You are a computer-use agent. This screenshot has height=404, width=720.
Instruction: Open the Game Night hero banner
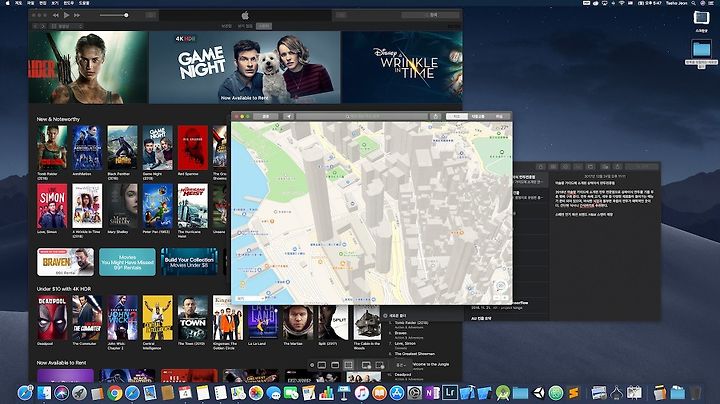click(245, 67)
